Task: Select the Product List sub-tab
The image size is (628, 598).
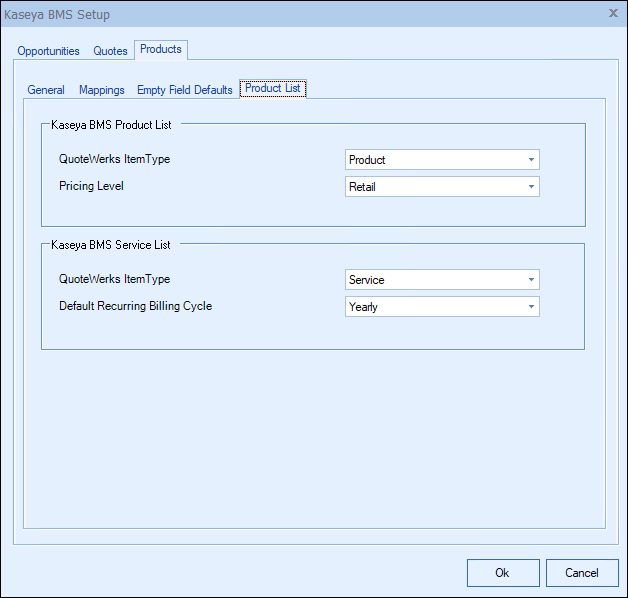Action: pyautogui.click(x=273, y=88)
